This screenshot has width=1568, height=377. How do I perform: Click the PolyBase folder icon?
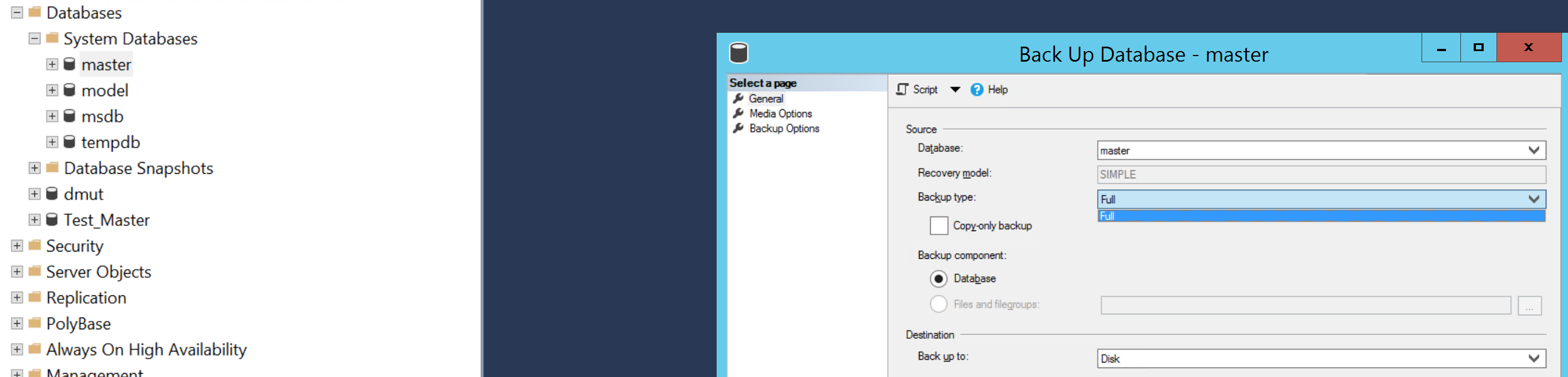[35, 323]
